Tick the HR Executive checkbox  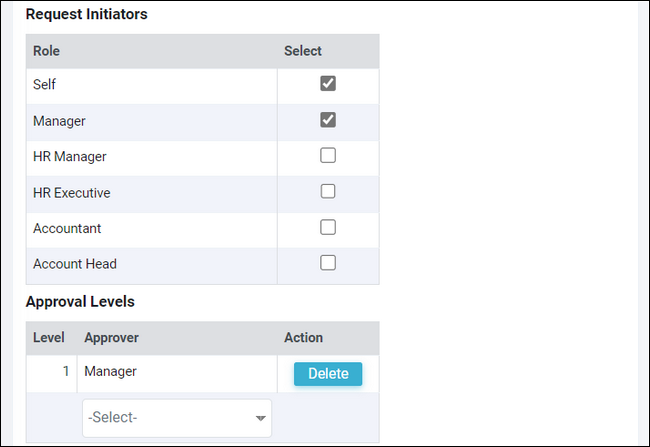pyautogui.click(x=328, y=191)
